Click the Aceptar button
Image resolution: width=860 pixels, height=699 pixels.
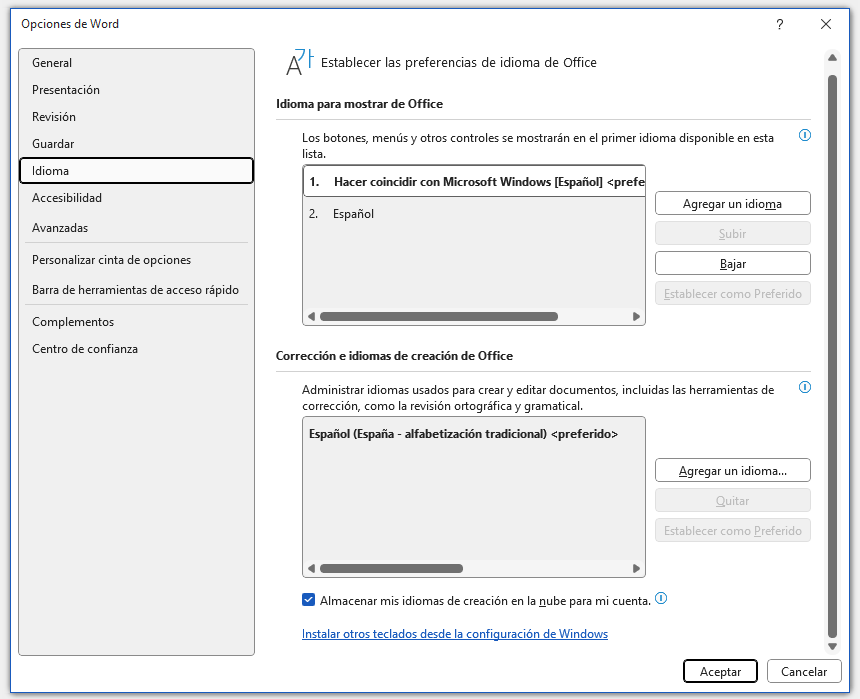720,671
